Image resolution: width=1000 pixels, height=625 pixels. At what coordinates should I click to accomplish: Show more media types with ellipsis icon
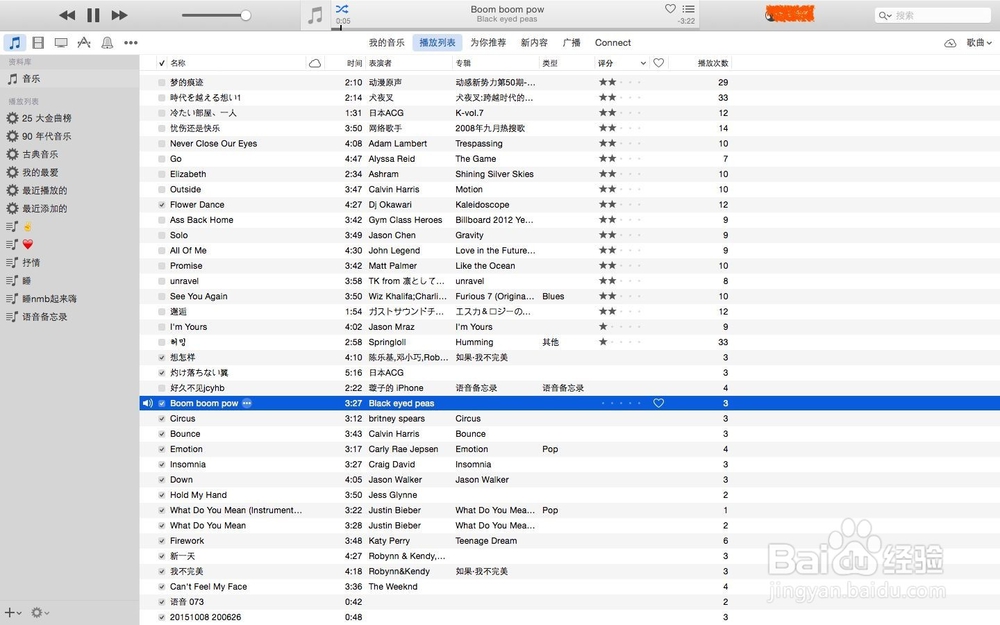coord(131,43)
